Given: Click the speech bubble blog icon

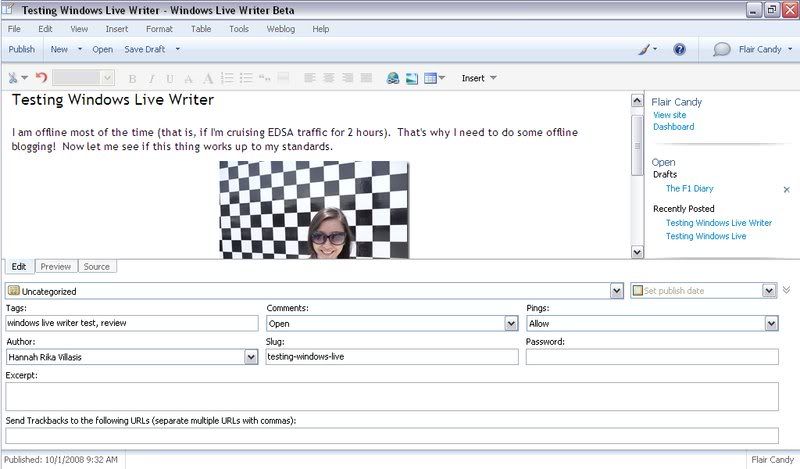Looking at the screenshot, I should [x=721, y=50].
